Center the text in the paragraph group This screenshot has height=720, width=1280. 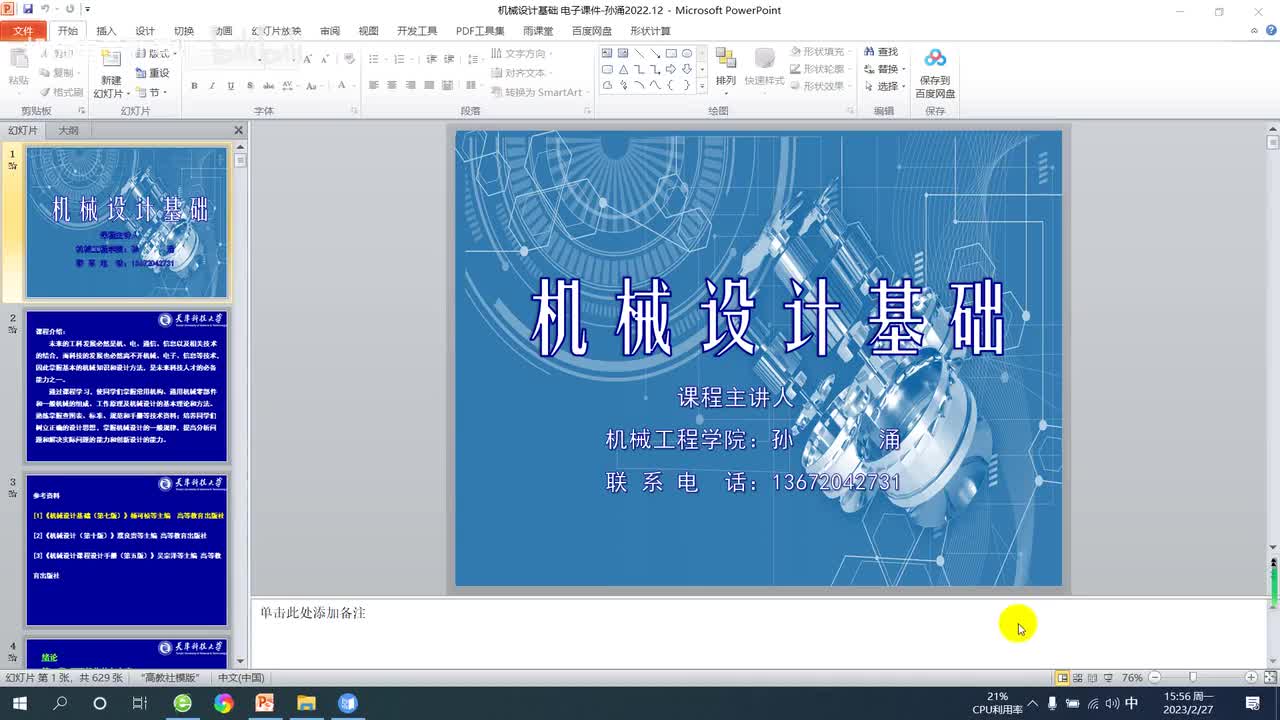tap(392, 86)
